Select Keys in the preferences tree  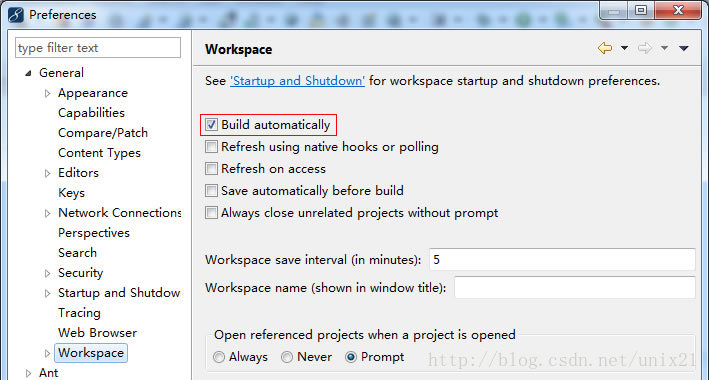[71, 193]
